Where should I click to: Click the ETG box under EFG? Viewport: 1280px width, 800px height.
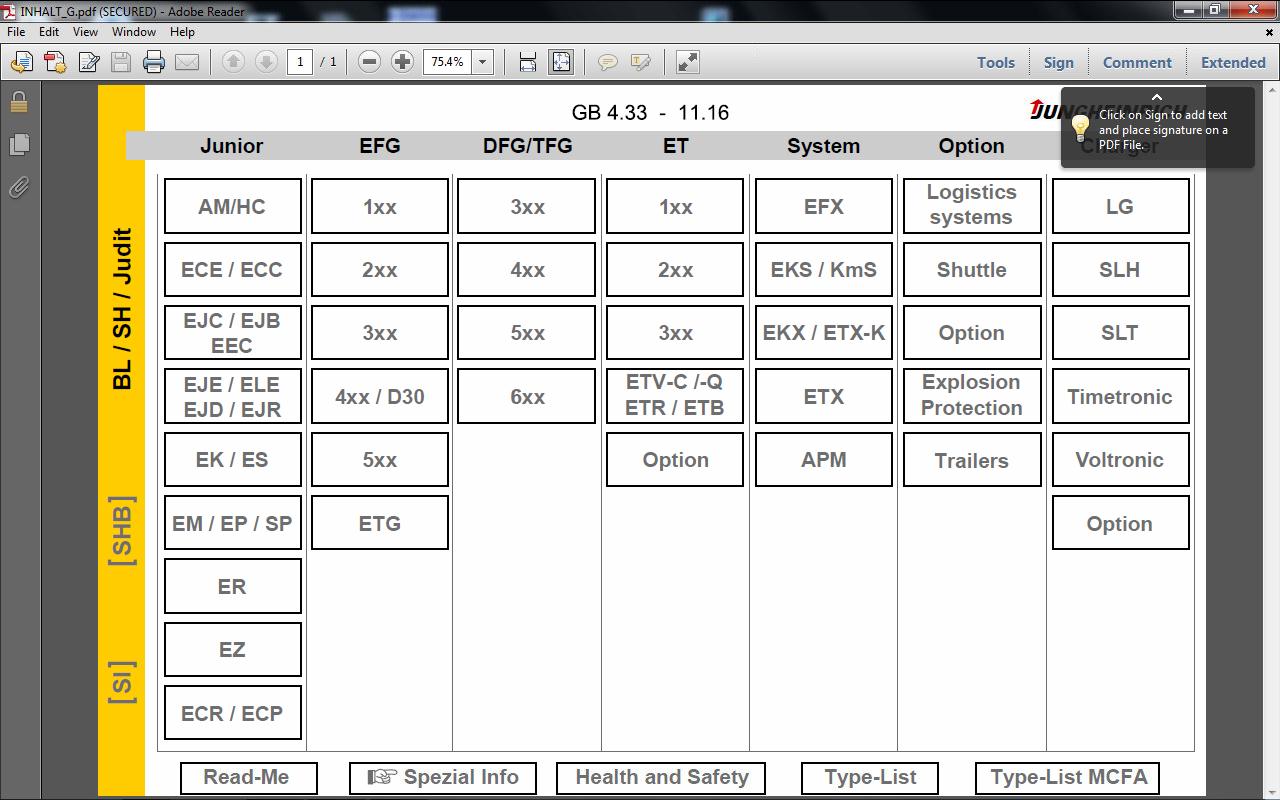380,523
